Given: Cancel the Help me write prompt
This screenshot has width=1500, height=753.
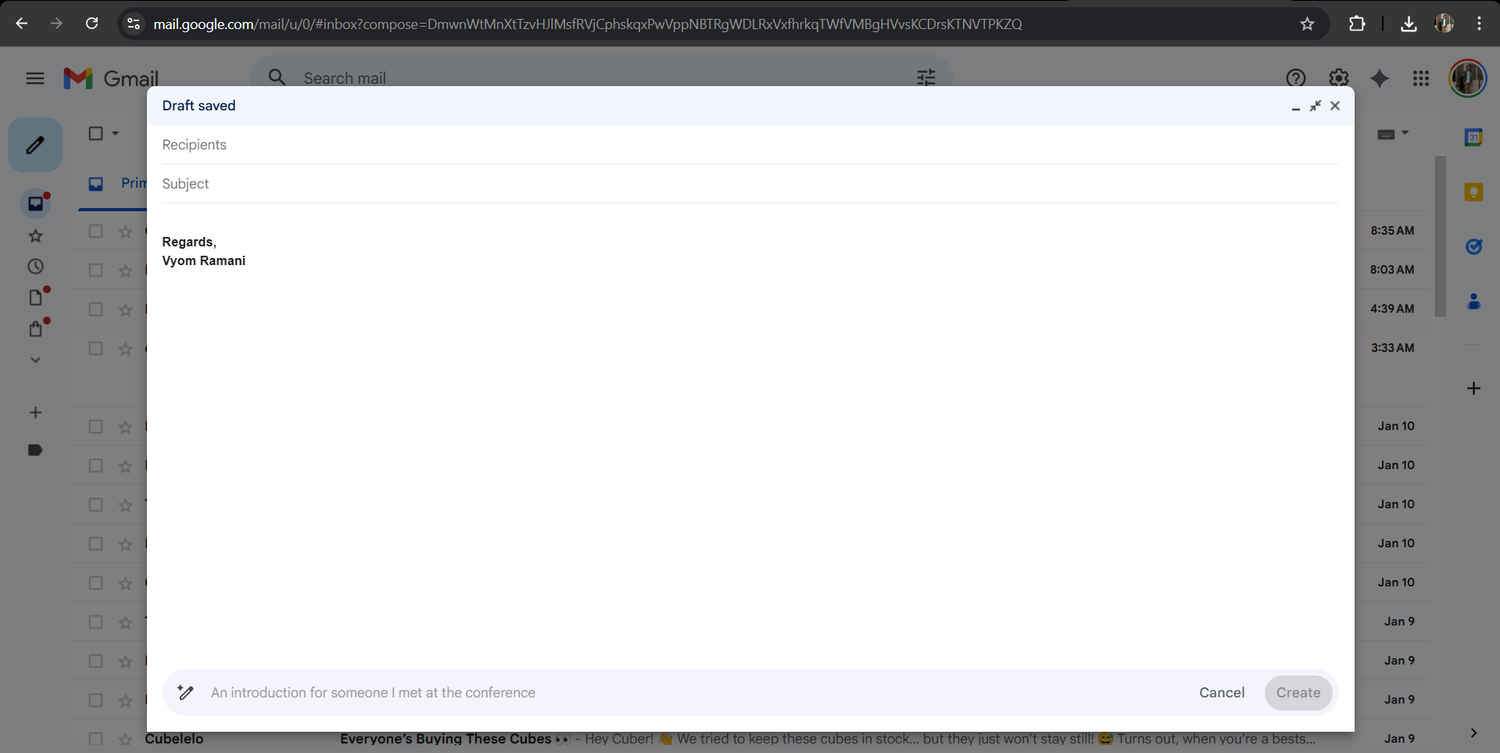Looking at the screenshot, I should coord(1221,692).
